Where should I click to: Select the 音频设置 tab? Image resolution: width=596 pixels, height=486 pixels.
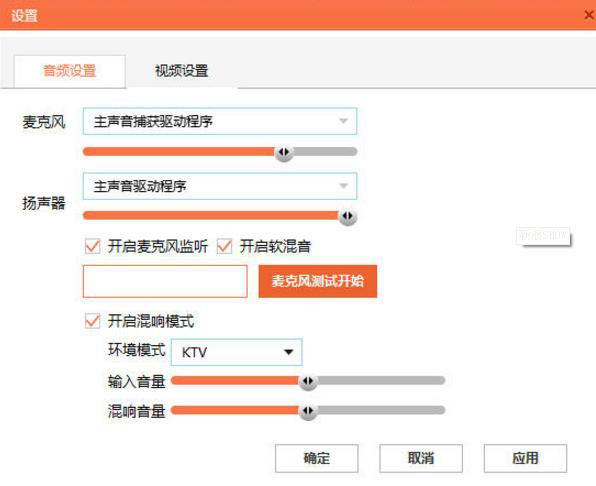coord(70,71)
